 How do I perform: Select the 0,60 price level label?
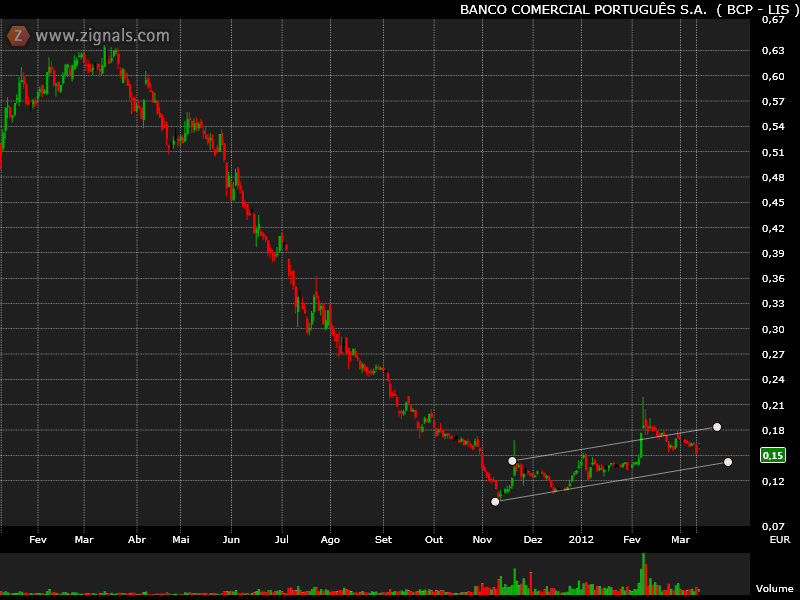click(x=773, y=77)
